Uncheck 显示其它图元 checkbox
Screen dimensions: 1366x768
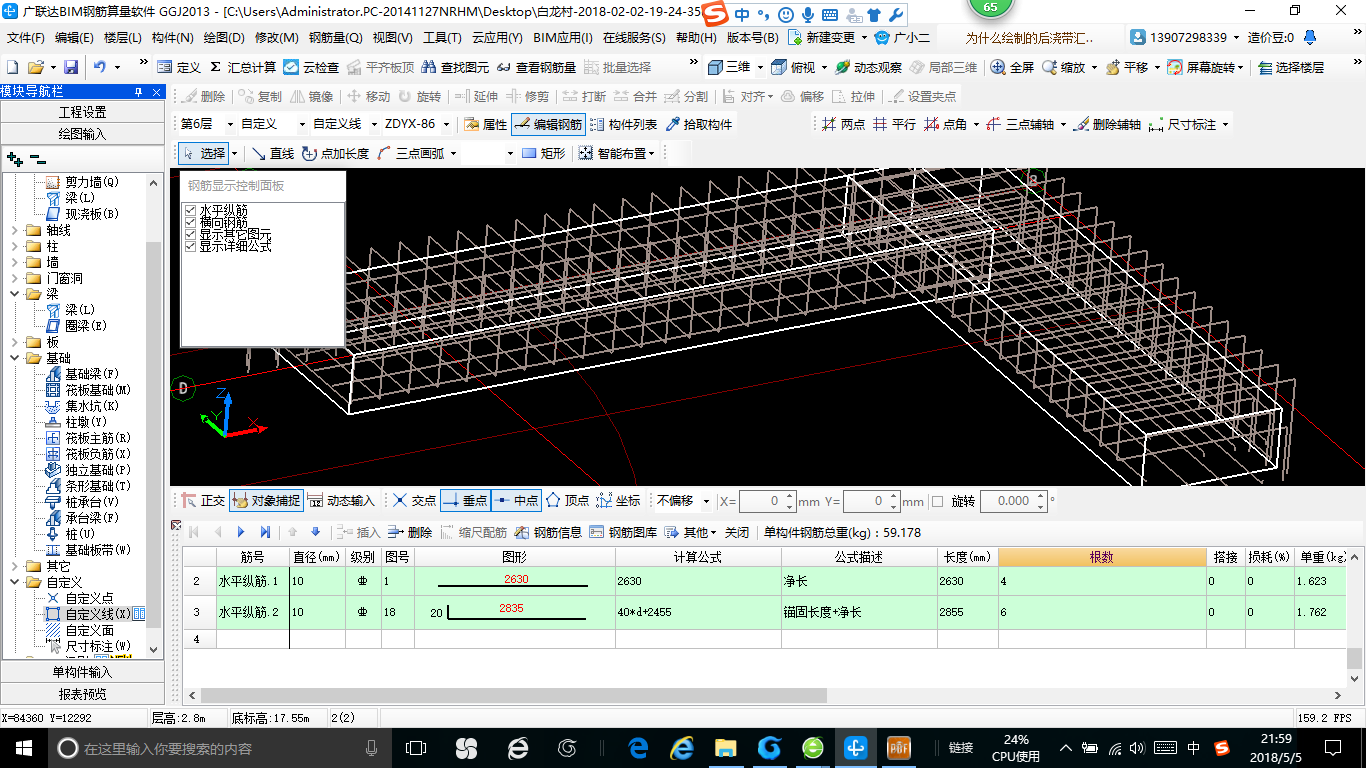[191, 234]
